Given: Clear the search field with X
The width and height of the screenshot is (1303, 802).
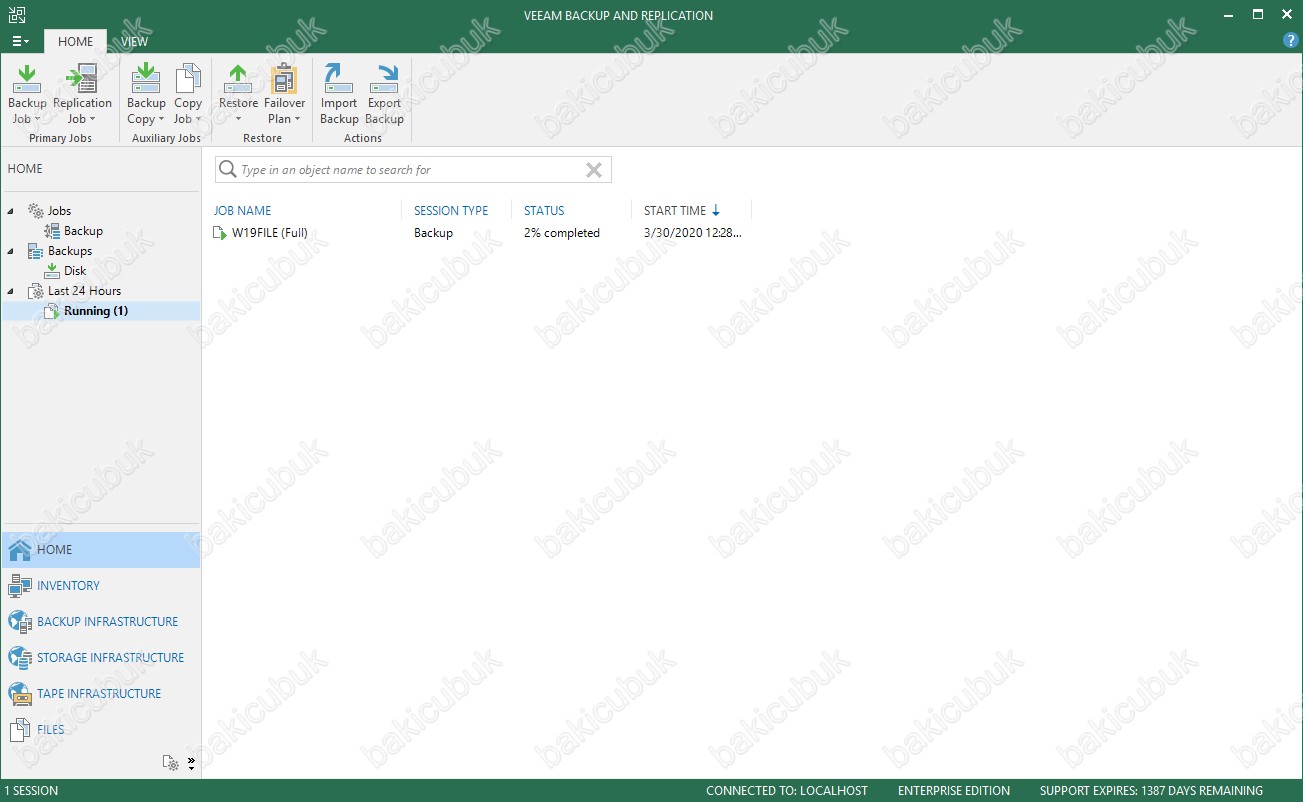Looking at the screenshot, I should 594,170.
